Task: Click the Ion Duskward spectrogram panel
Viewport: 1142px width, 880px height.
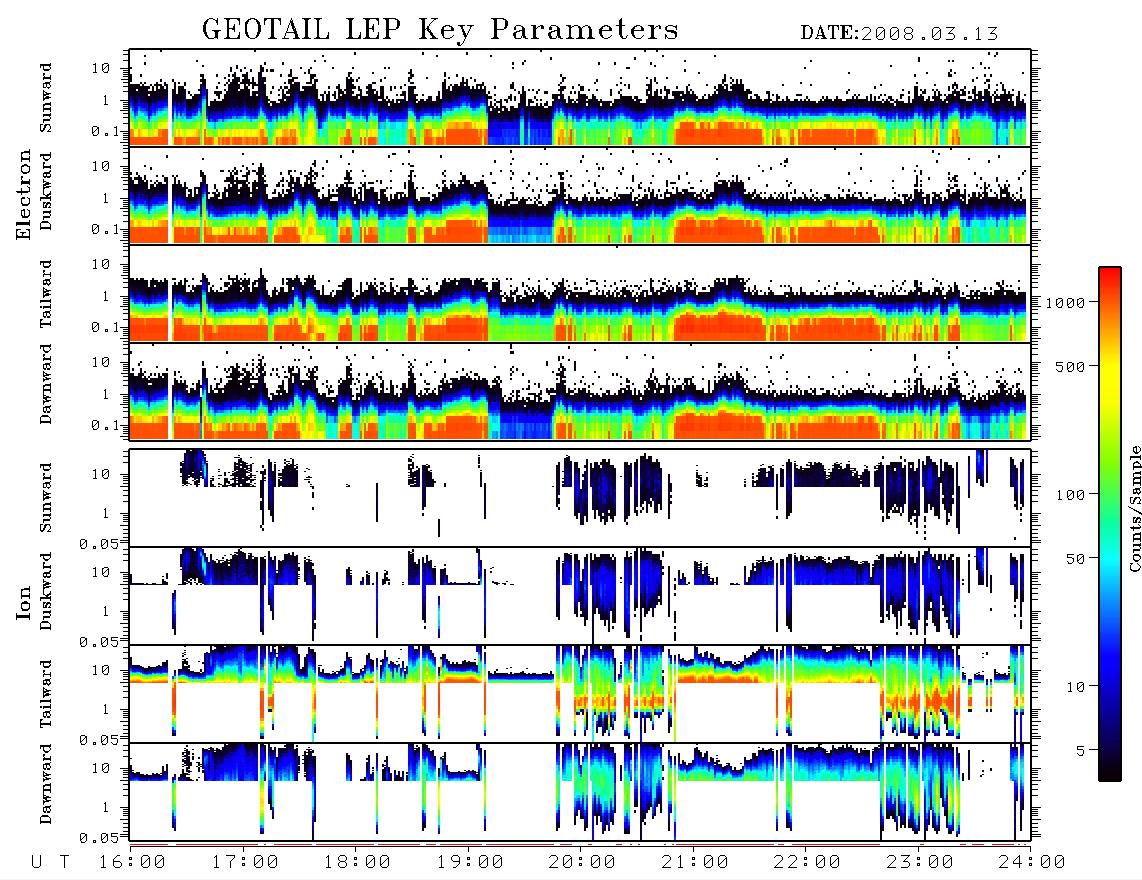Action: [x=580, y=595]
